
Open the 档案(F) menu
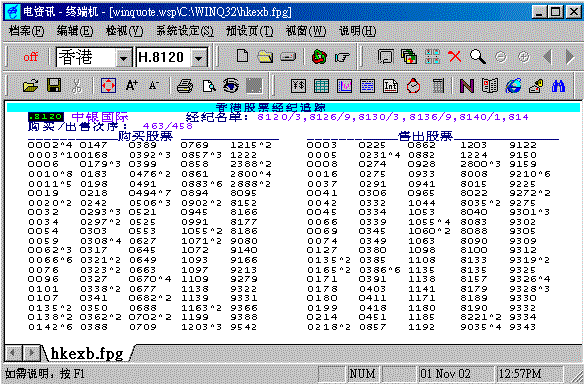(26, 31)
